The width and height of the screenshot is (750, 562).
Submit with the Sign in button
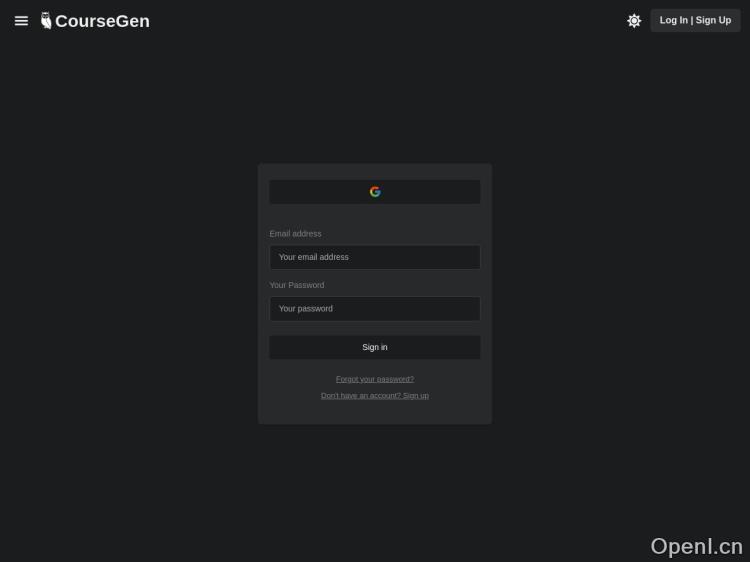tap(375, 347)
